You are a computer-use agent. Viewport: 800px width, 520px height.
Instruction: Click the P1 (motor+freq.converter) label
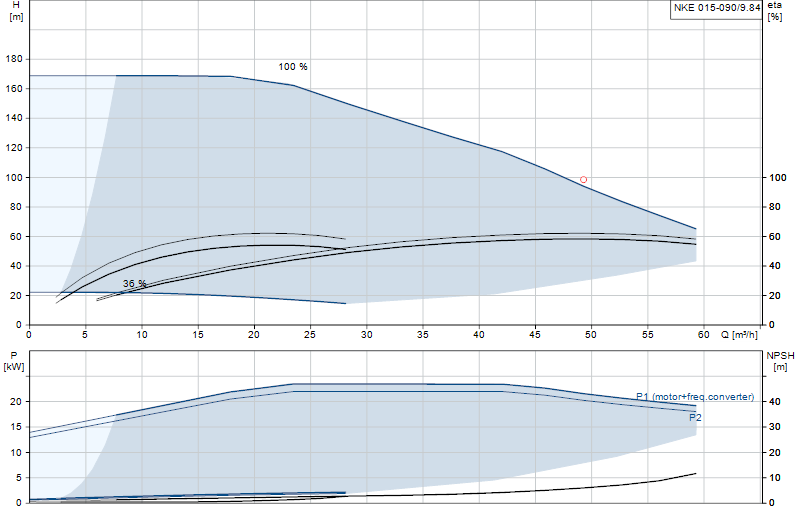[x=695, y=397]
